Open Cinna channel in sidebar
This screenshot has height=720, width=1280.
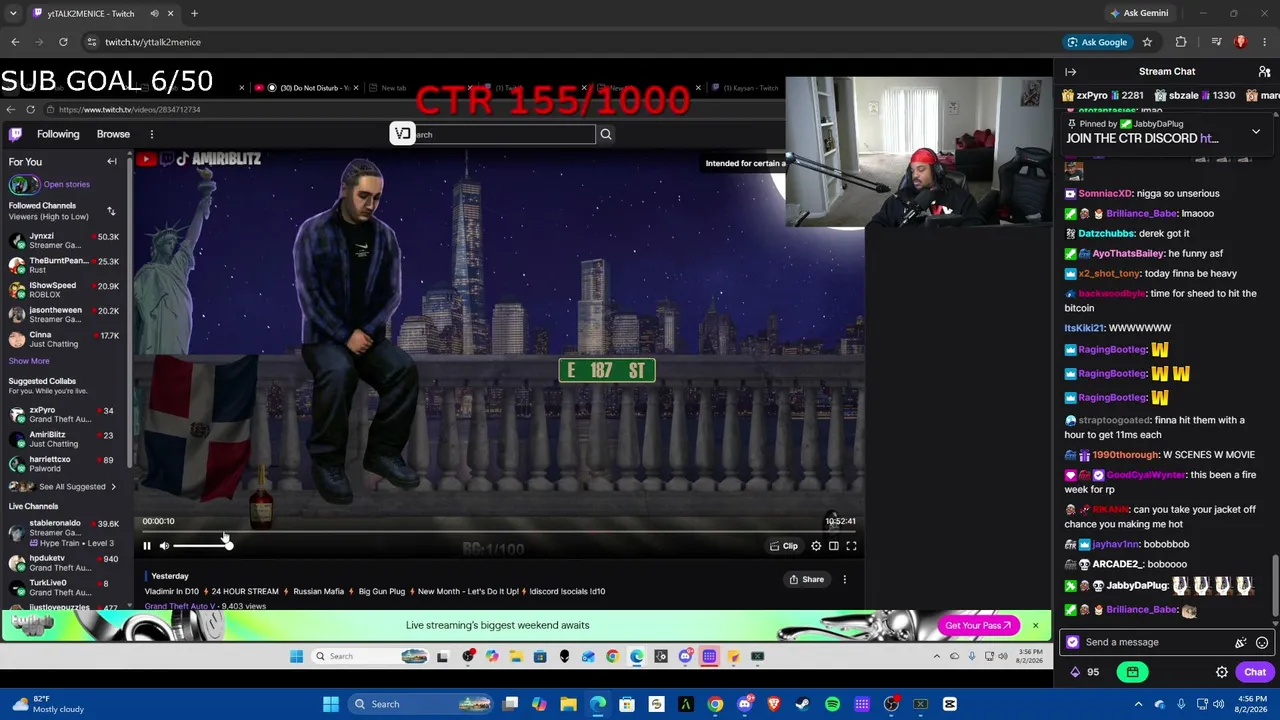[64, 339]
